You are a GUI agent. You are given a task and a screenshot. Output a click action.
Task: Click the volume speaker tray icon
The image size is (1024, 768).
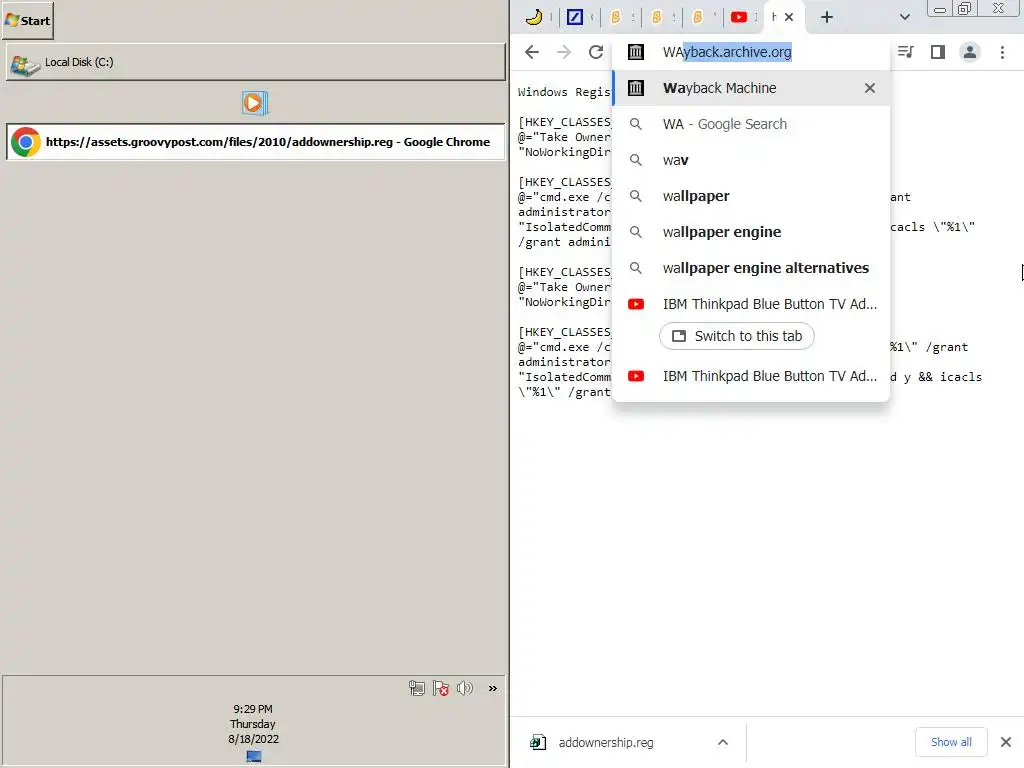pyautogui.click(x=465, y=688)
